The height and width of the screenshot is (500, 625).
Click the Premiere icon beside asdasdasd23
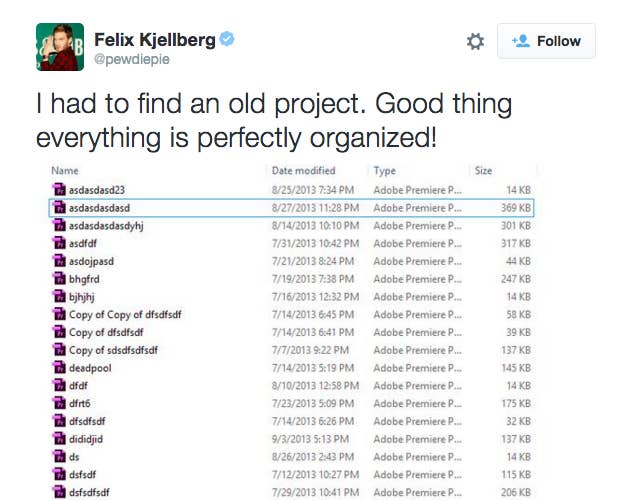58,190
